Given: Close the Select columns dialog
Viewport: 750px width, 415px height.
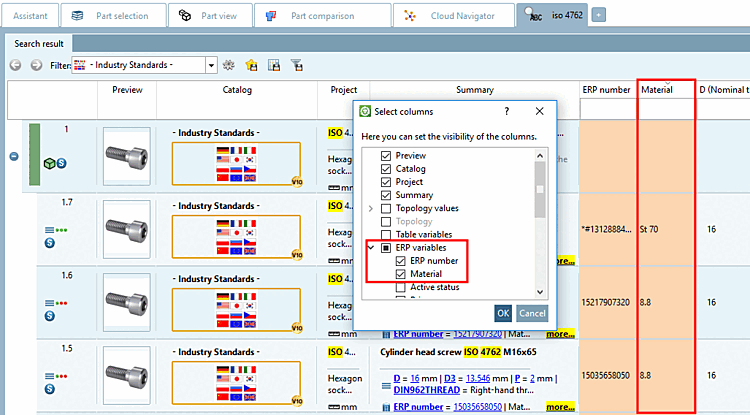Looking at the screenshot, I should 540,111.
